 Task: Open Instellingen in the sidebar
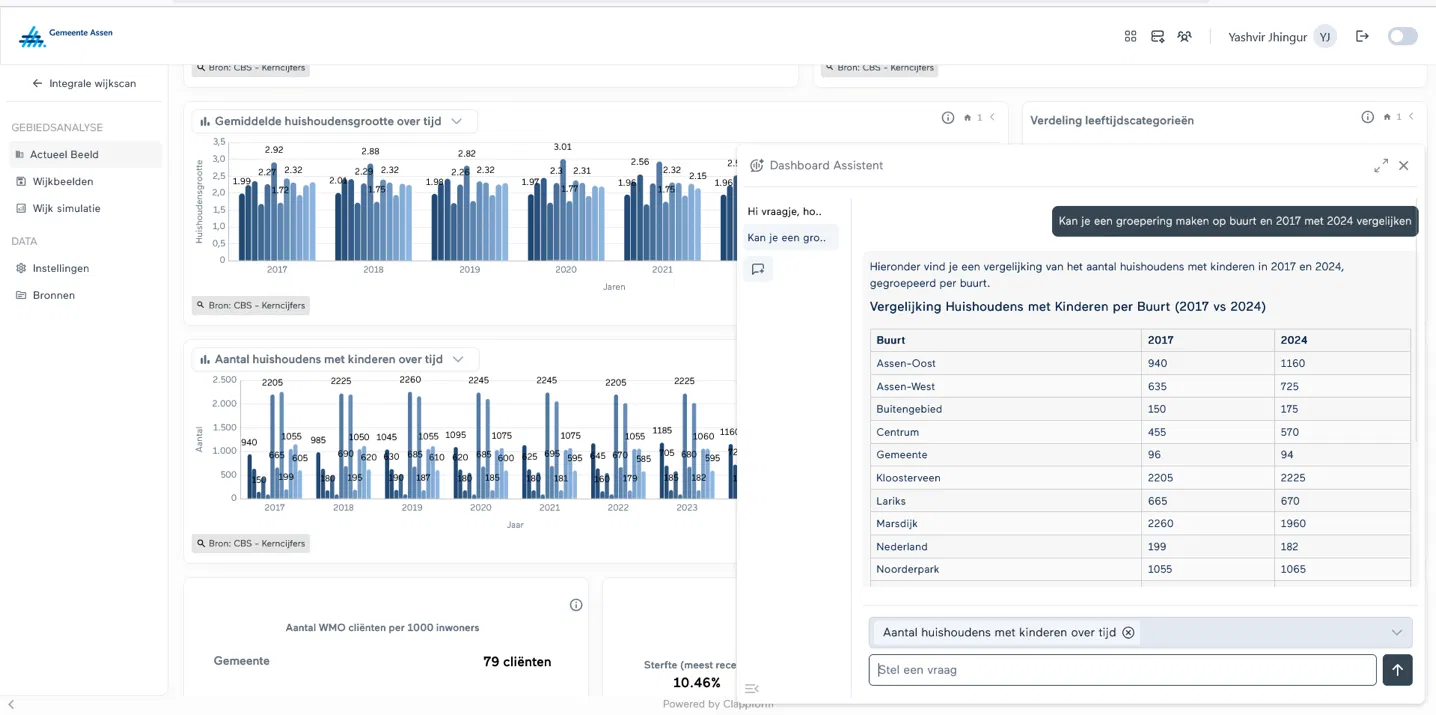click(60, 269)
